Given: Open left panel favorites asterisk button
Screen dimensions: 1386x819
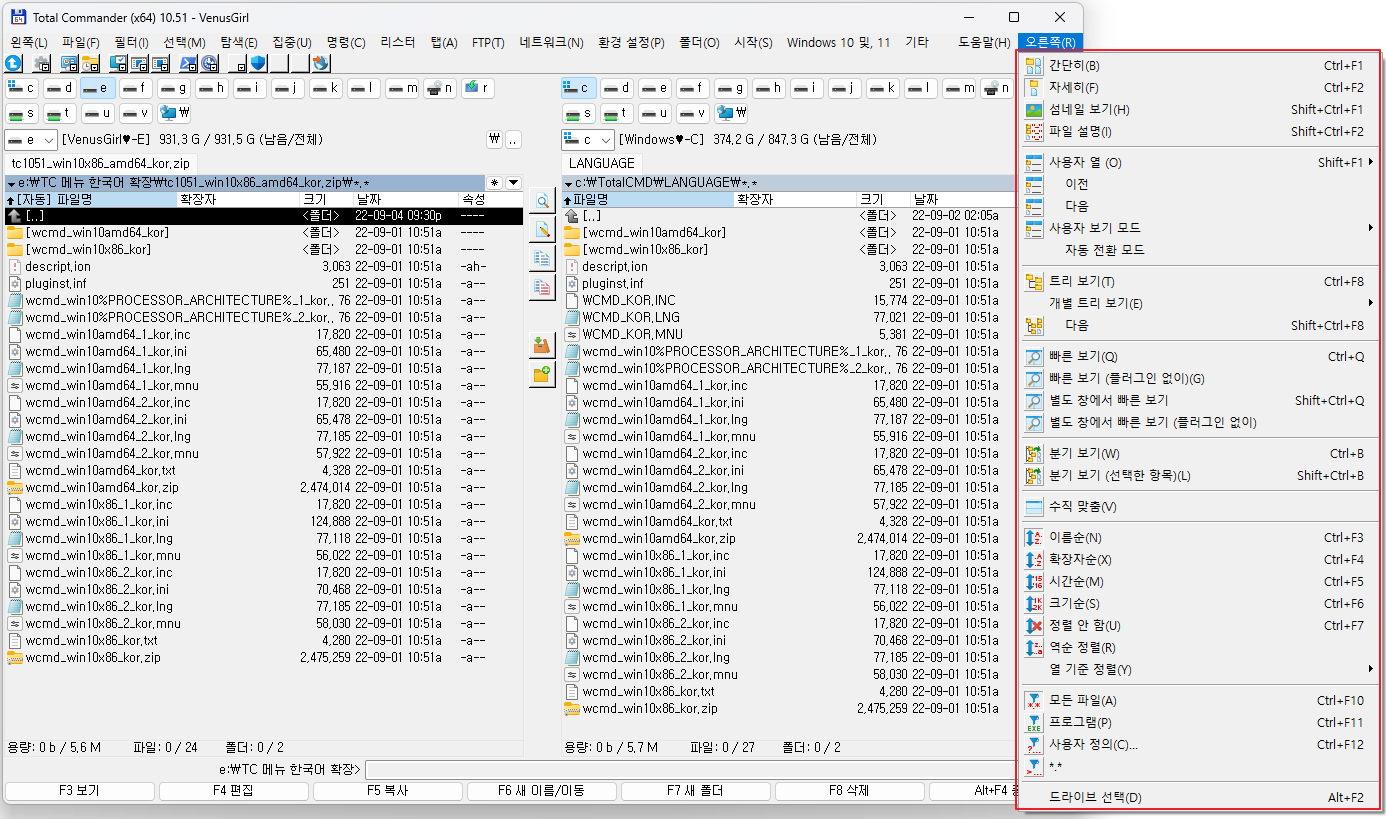Looking at the screenshot, I should pos(495,183).
